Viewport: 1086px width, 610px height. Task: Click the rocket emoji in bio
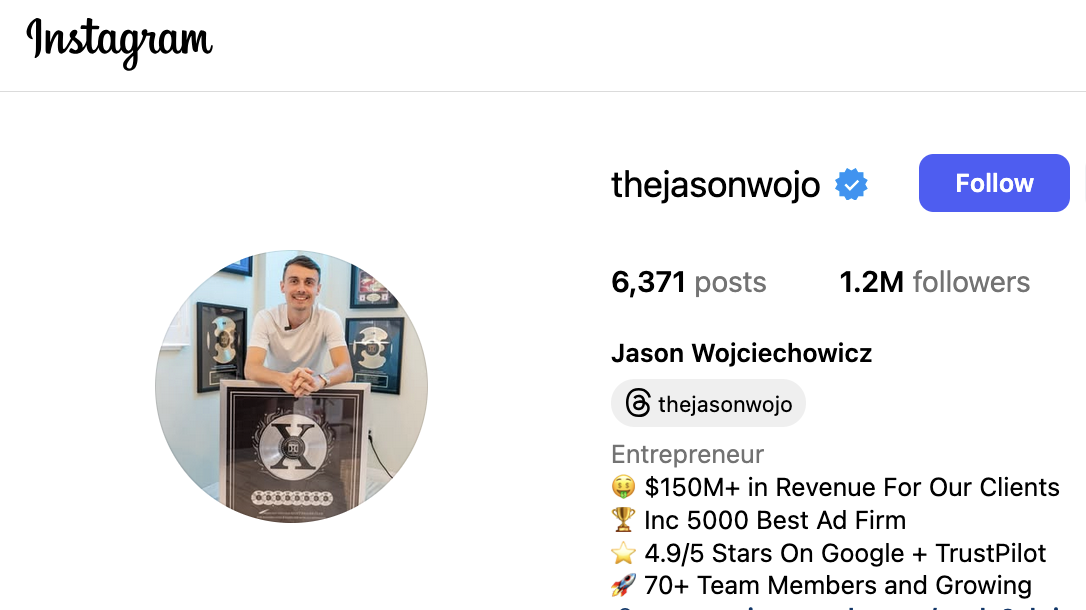point(623,585)
